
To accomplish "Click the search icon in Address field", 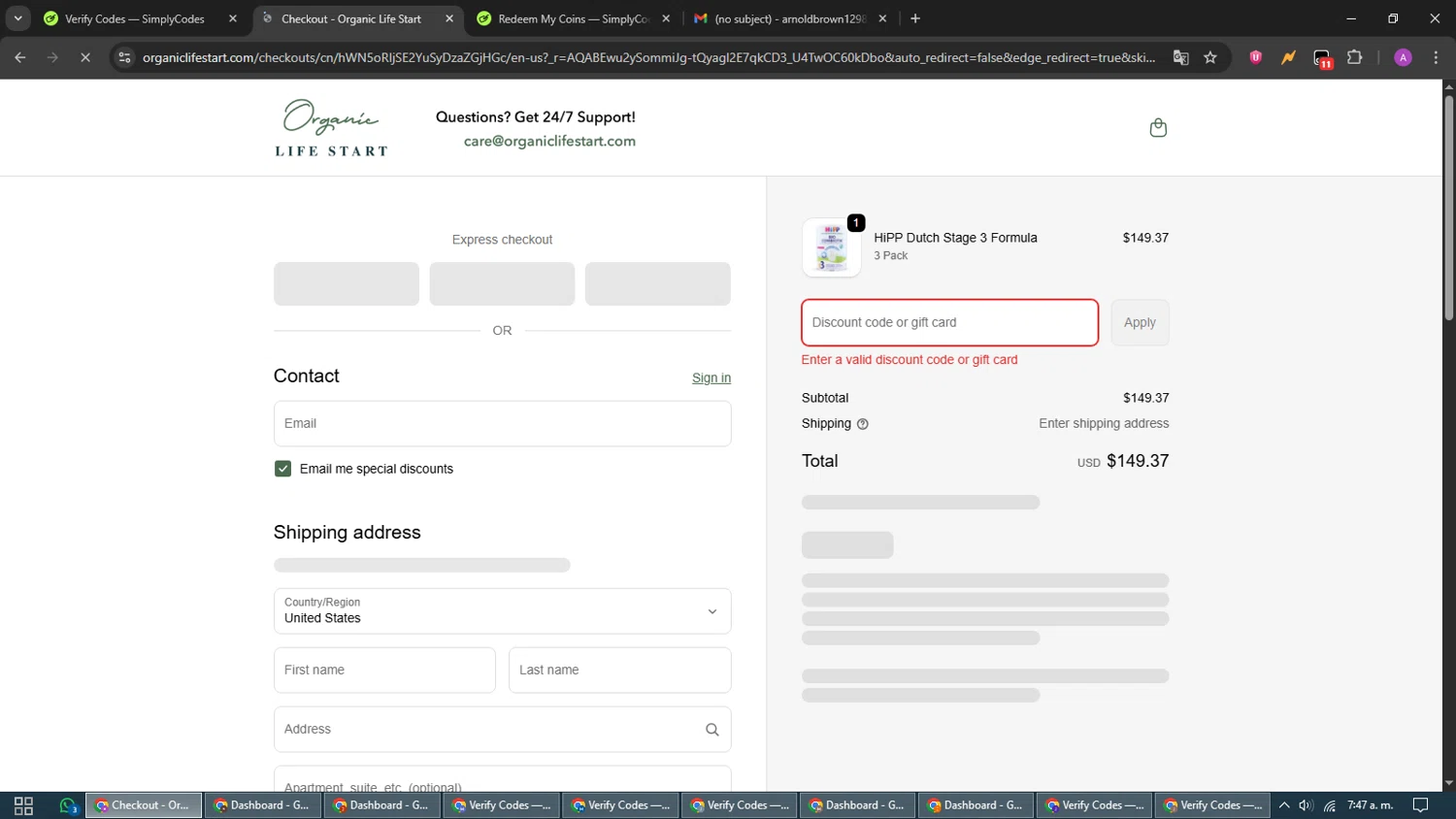I will 711,730.
